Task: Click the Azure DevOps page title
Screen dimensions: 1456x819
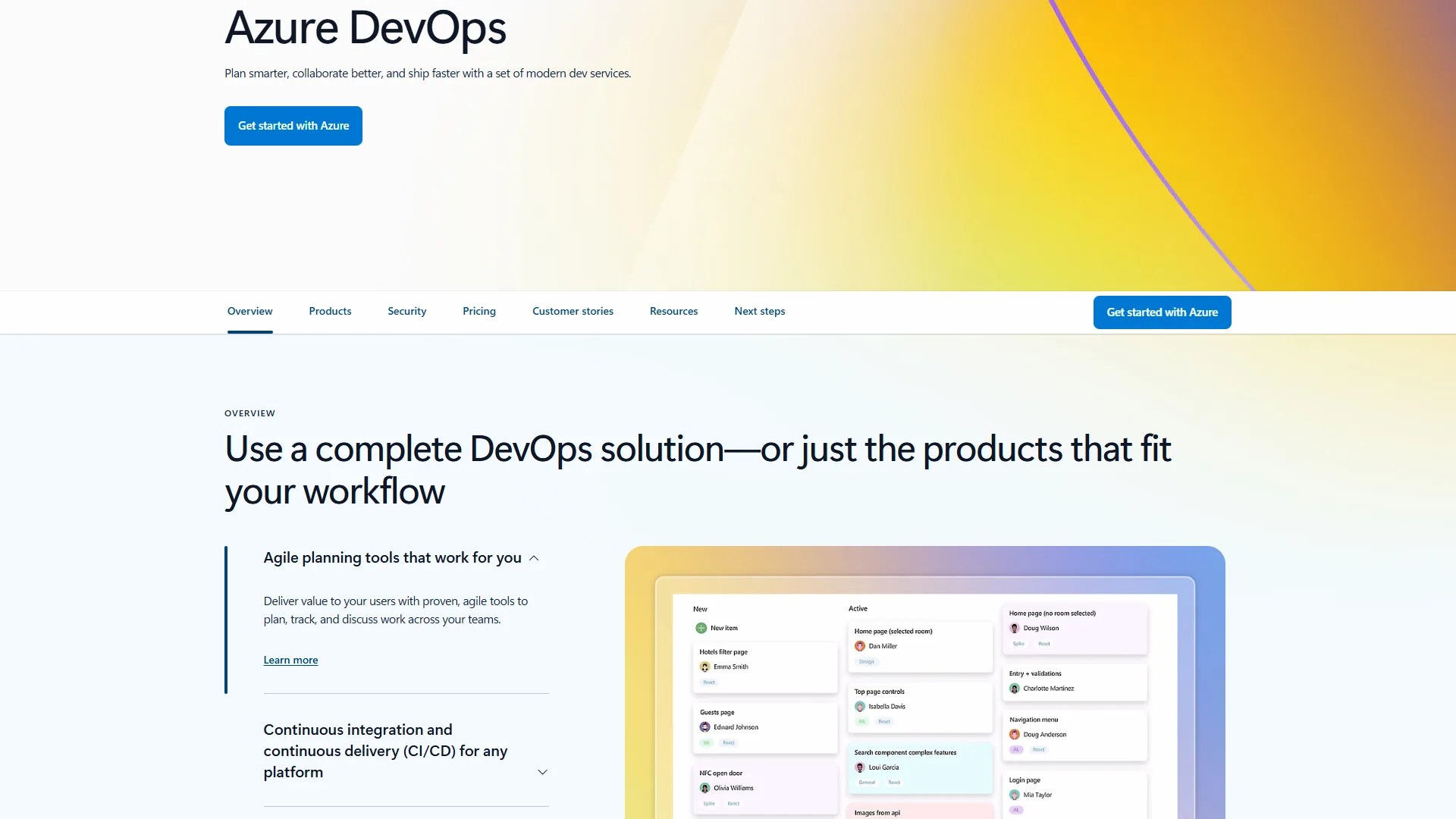Action: click(x=366, y=28)
